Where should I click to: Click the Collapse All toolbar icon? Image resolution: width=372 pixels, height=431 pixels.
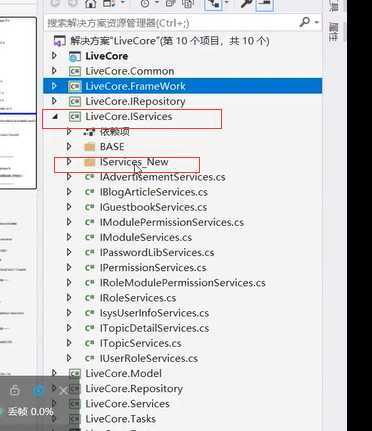pyautogui.click(x=171, y=4)
